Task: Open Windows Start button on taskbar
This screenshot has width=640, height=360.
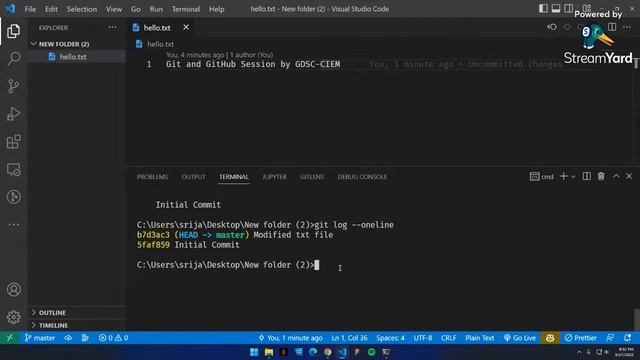Action: tap(254, 352)
